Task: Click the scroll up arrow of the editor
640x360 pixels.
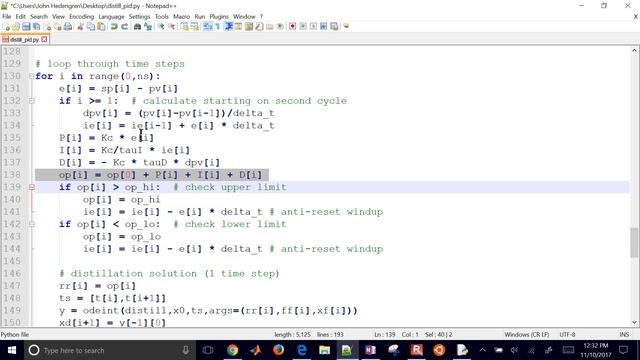Action: click(x=634, y=51)
